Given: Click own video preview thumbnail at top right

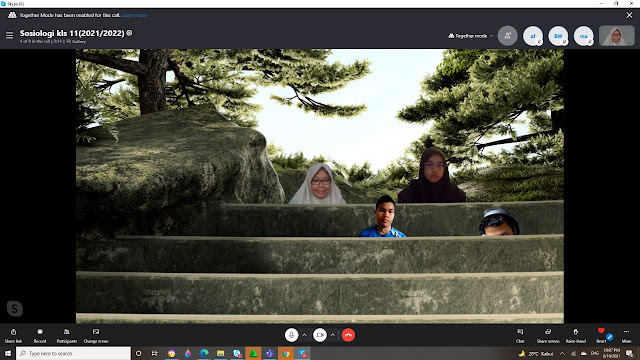Looking at the screenshot, I should point(617,36).
